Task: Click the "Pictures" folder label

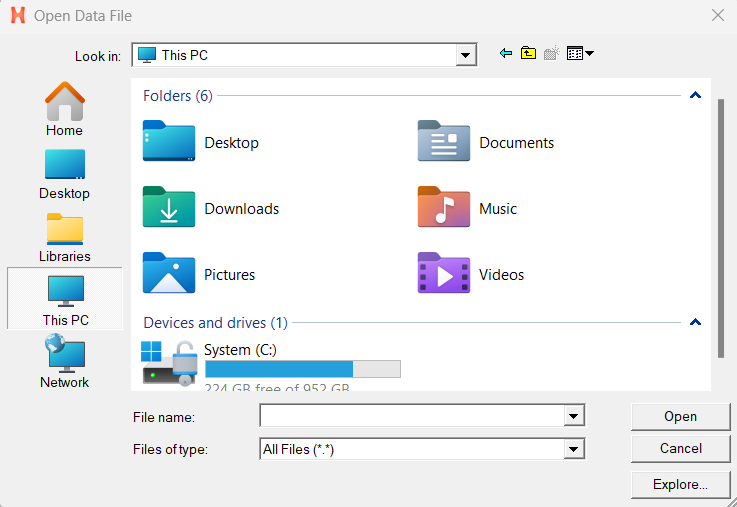Action: coord(229,275)
